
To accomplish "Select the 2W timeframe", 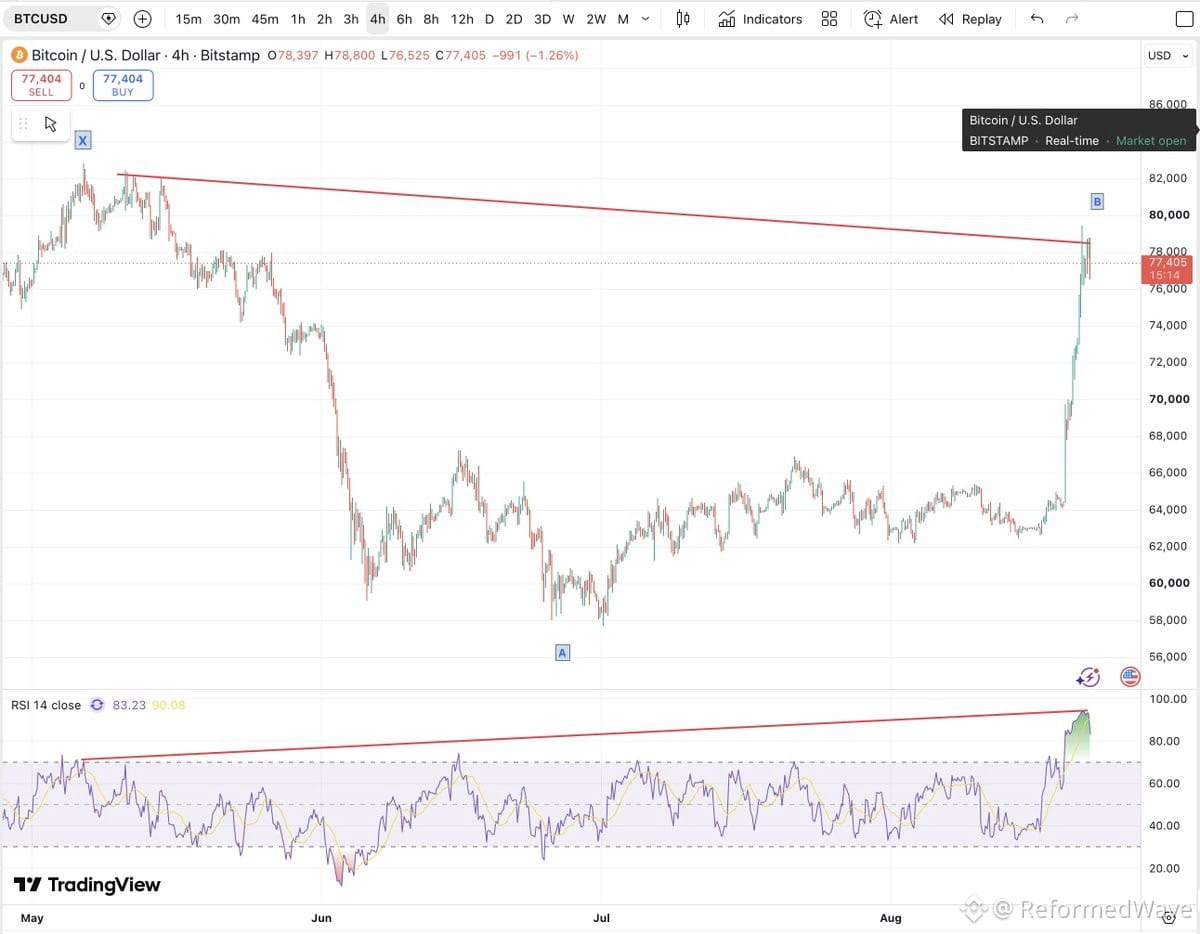I will tap(596, 19).
